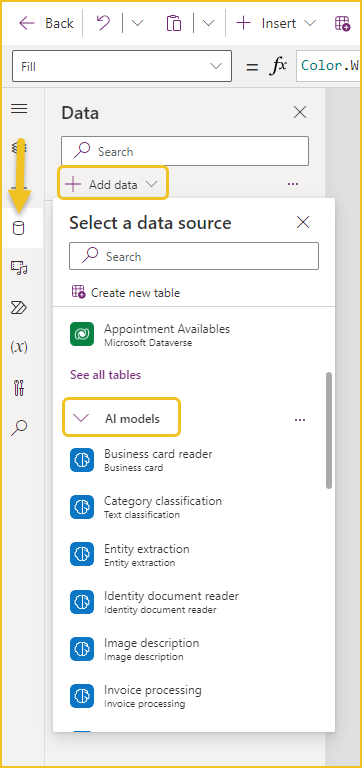Image resolution: width=362 pixels, height=768 pixels.
Task: Open the Insert menu dropdown
Action: (276, 23)
